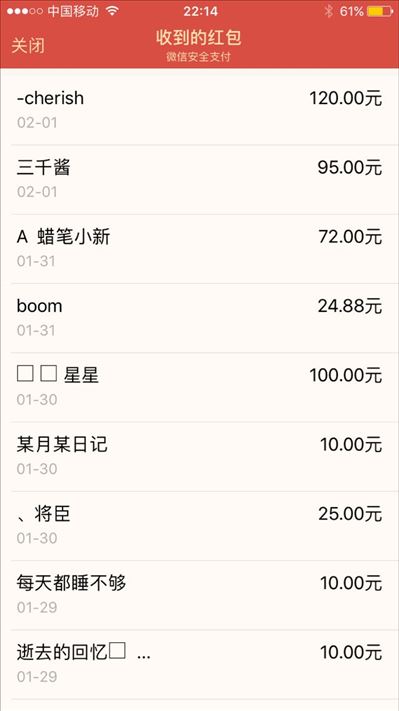This screenshot has width=399, height=711.
Task: Open the -cherish red packet entry
Action: pyautogui.click(x=200, y=110)
